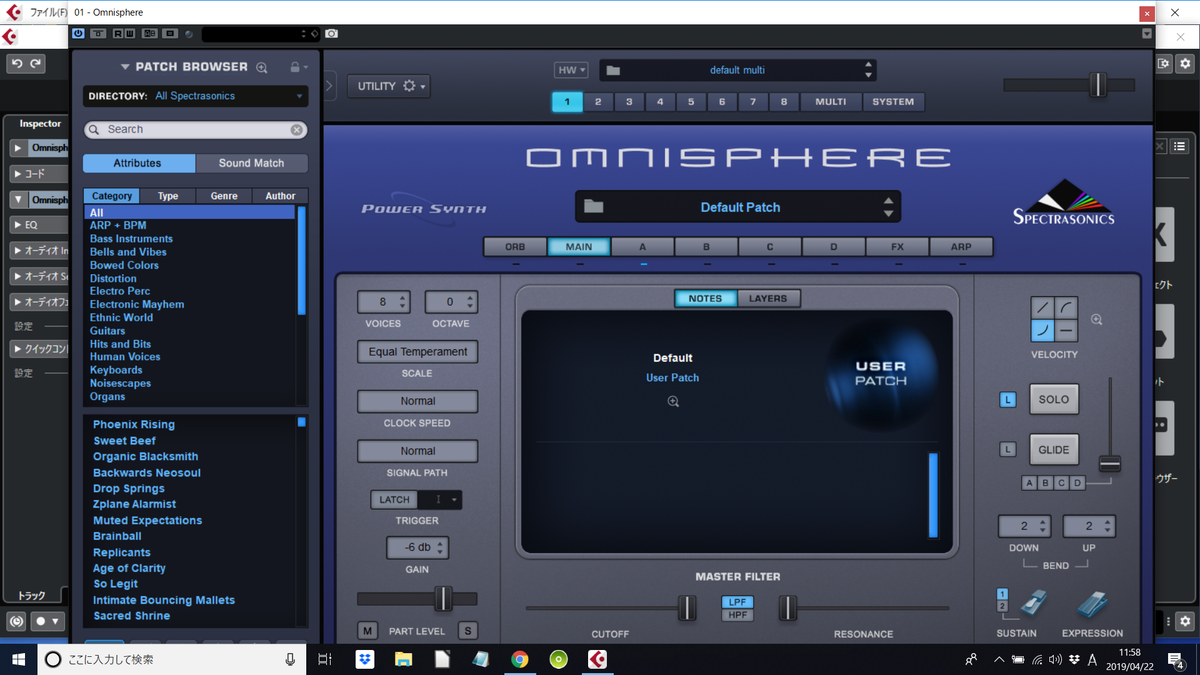Toggle the L legato beside Solo
This screenshot has width=1200, height=675.
click(x=1008, y=400)
